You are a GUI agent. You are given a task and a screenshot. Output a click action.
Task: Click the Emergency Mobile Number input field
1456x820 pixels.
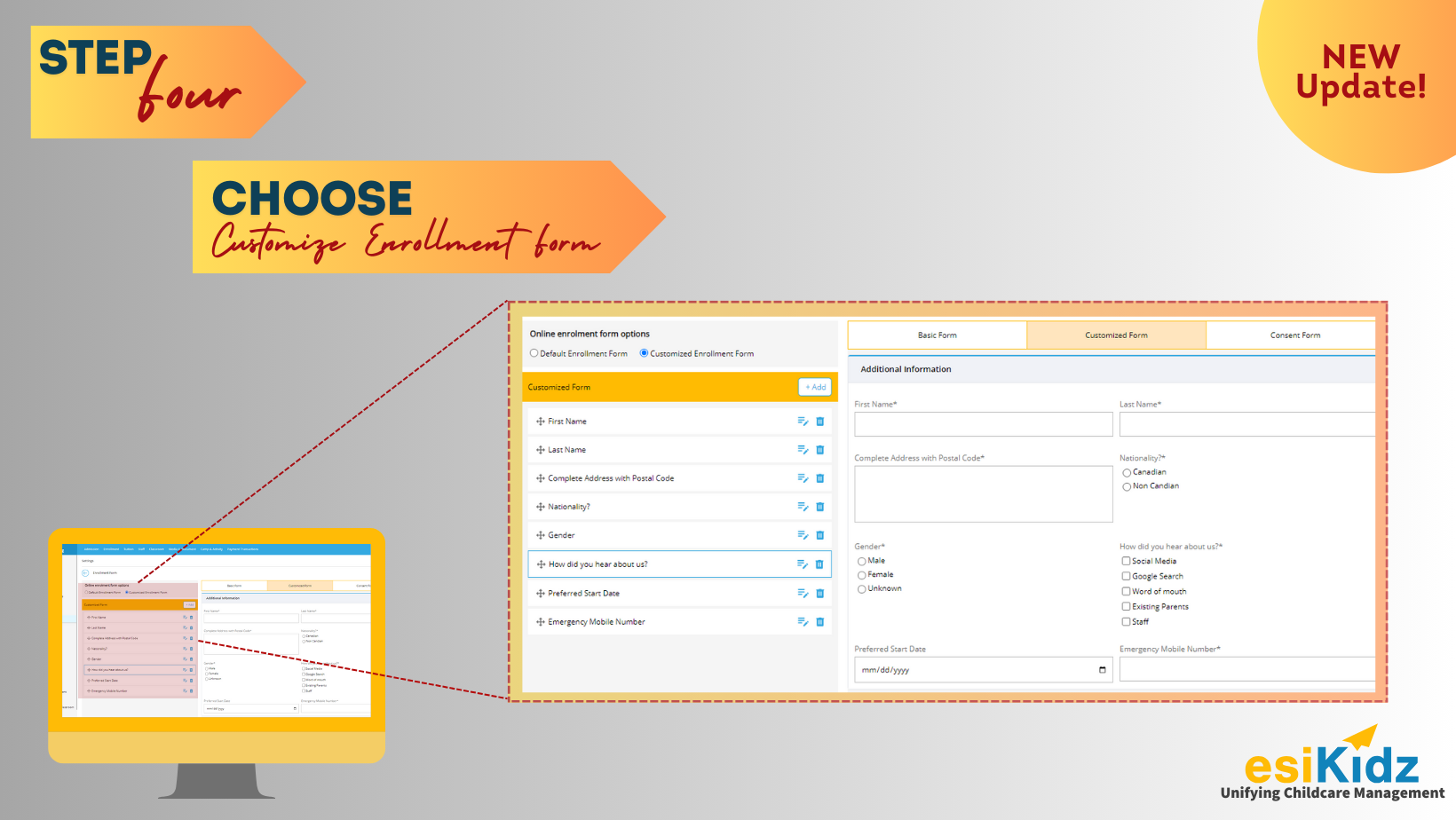pos(1247,669)
